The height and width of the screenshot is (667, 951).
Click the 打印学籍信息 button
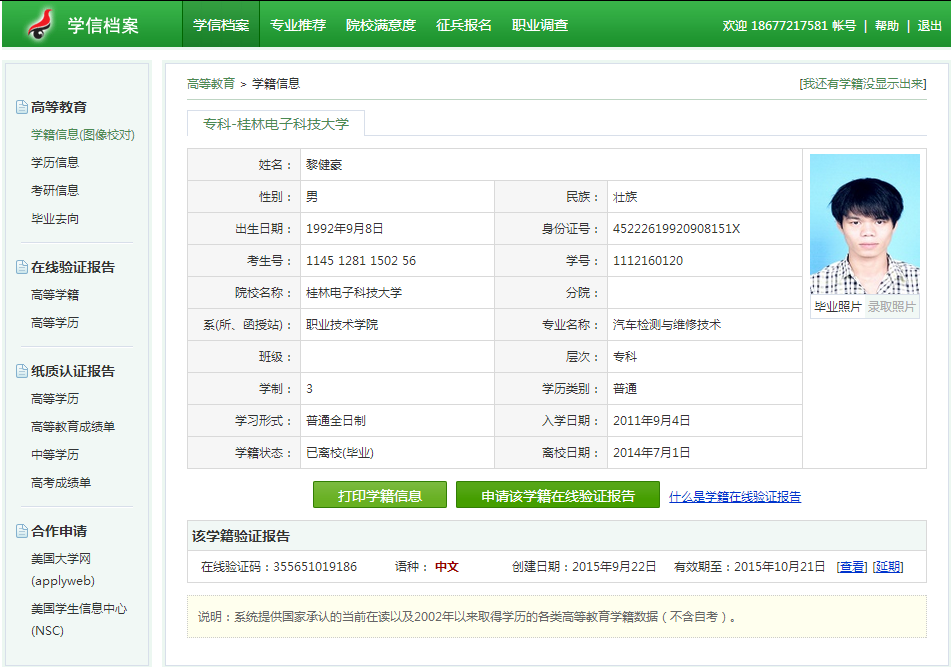point(379,496)
